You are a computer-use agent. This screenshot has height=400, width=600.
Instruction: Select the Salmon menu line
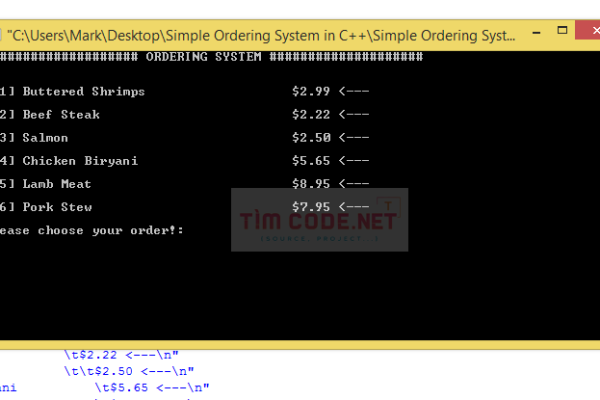point(184,137)
